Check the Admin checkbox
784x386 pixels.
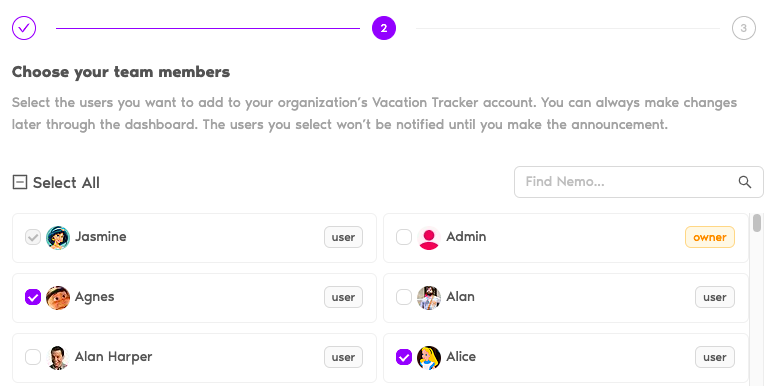(404, 237)
